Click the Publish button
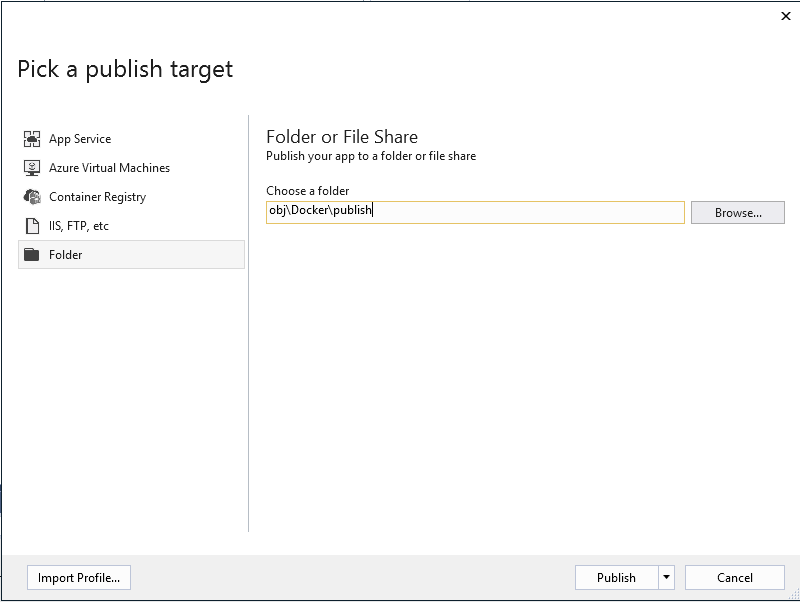 (616, 578)
